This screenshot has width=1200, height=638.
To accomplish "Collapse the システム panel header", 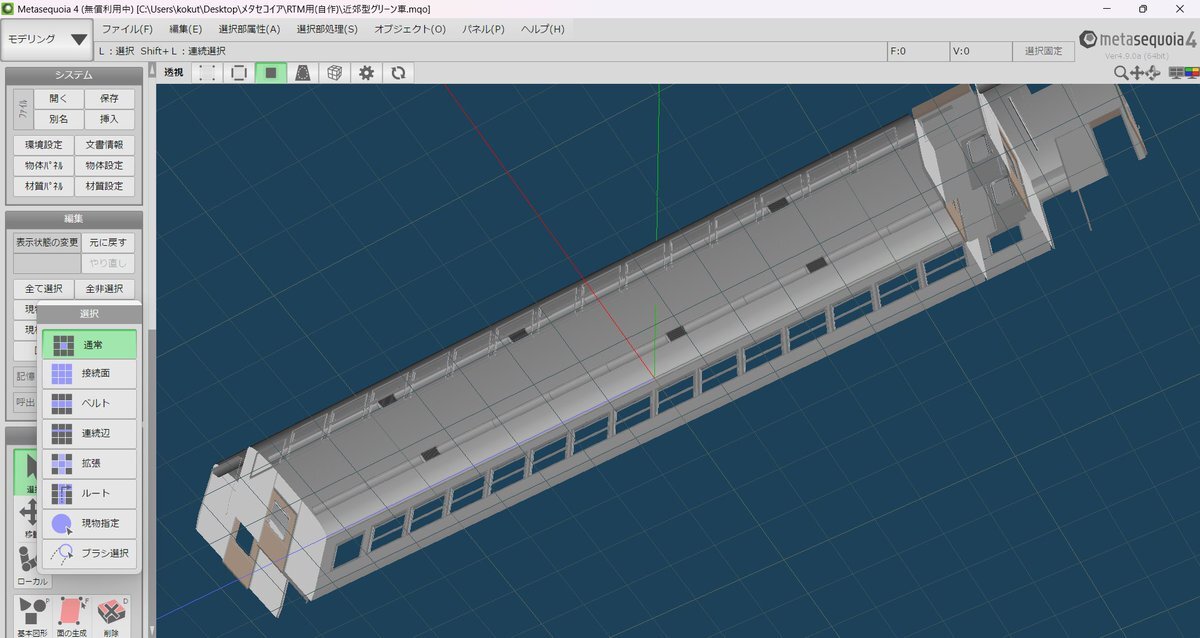I will tap(74, 75).
